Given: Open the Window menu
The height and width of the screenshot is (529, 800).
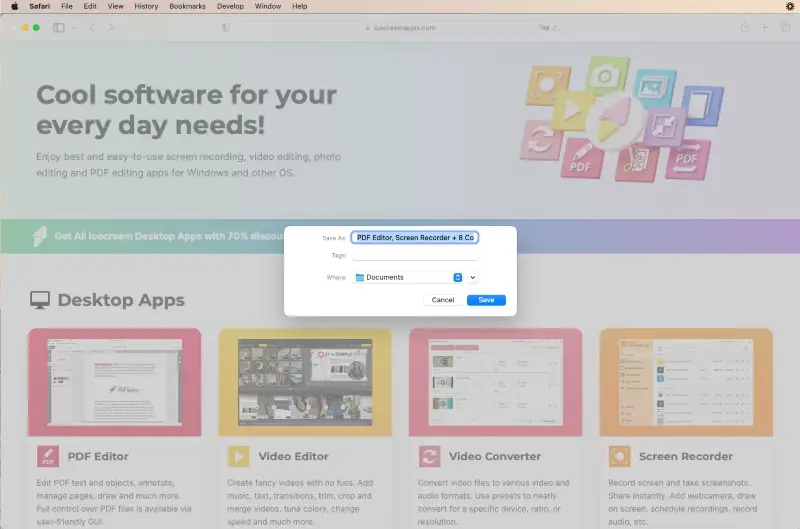Looking at the screenshot, I should [267, 6].
